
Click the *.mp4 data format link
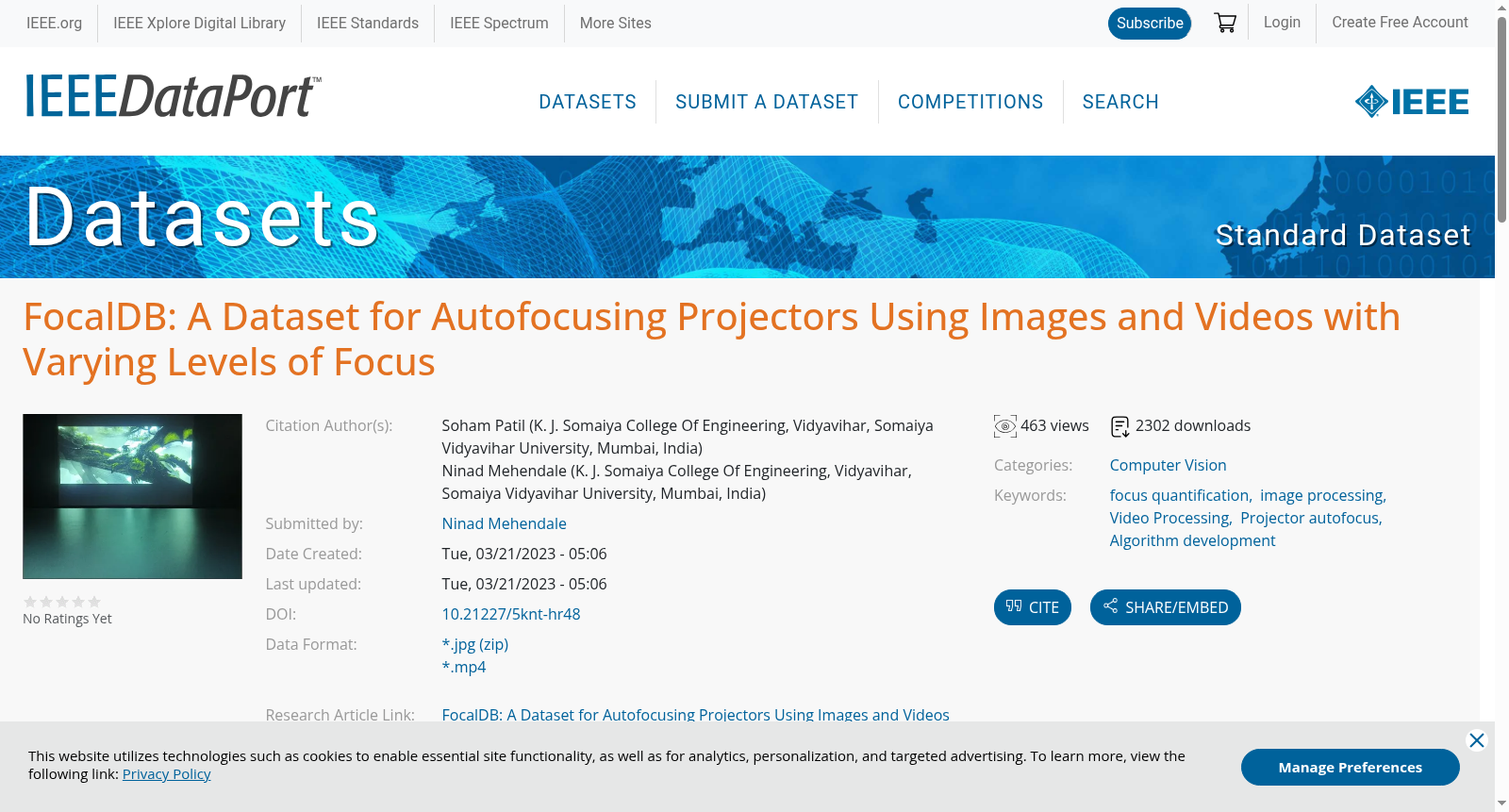[464, 667]
